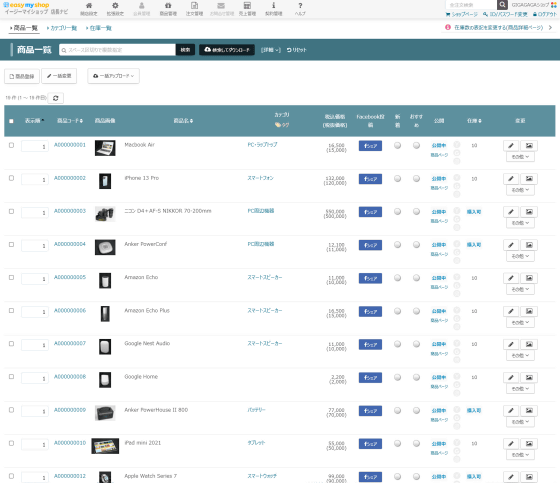Click the bulk change button
The height and width of the screenshot is (483, 560).
point(59,76)
